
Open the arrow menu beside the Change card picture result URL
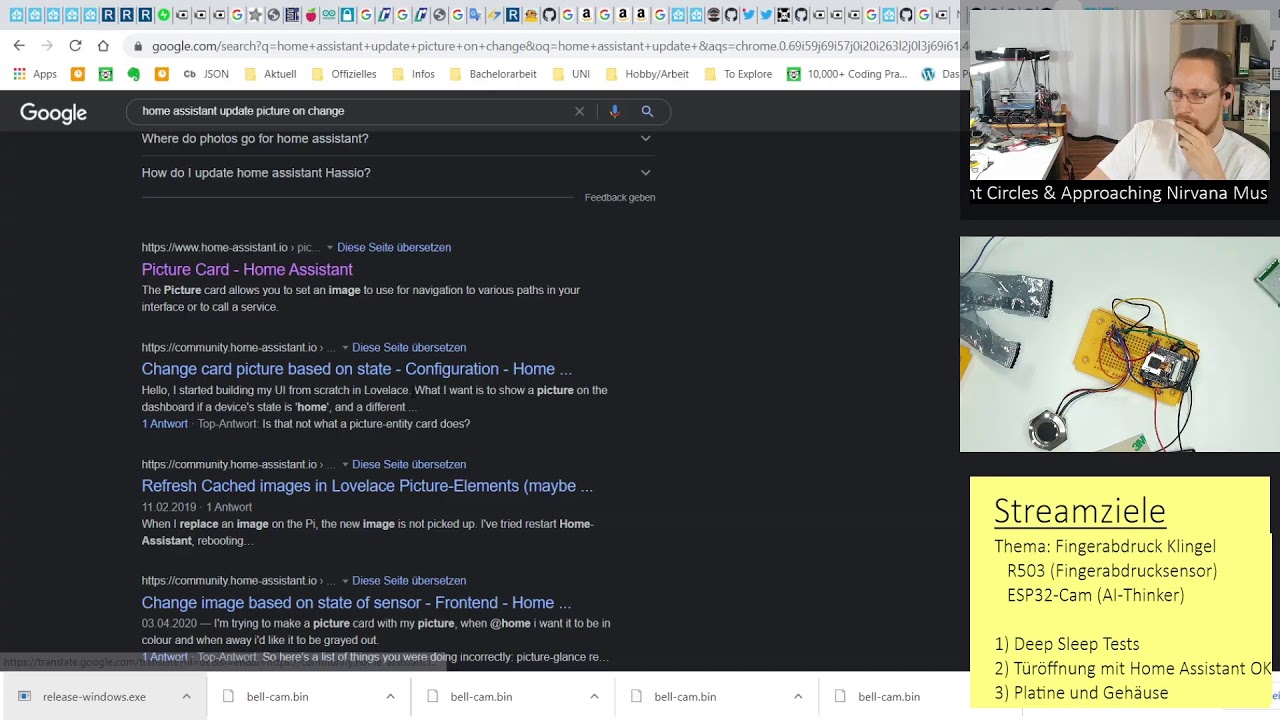345,348
